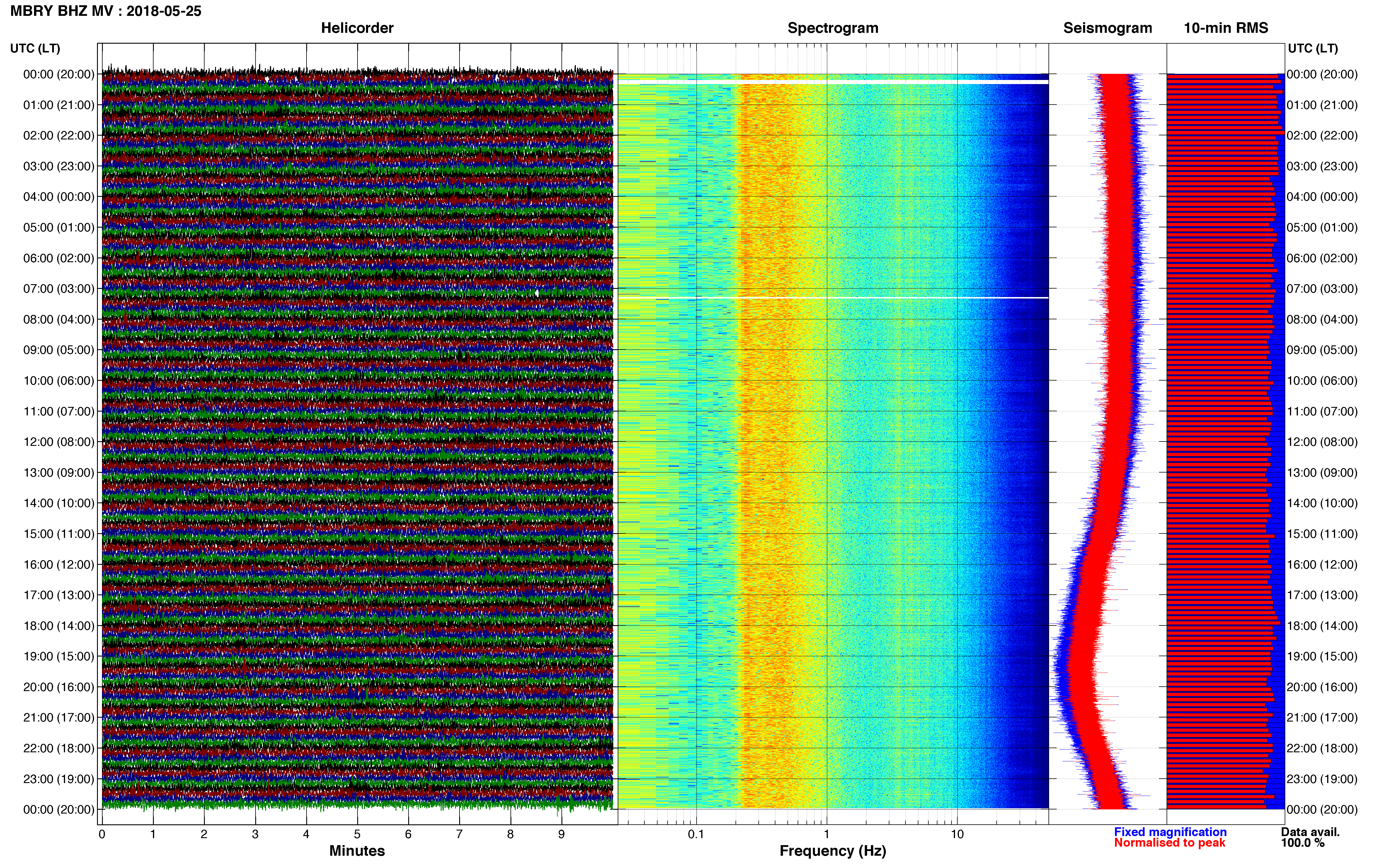1389x868 pixels.
Task: Click left time label '13:00 (09:00)'
Action: [x=59, y=473]
